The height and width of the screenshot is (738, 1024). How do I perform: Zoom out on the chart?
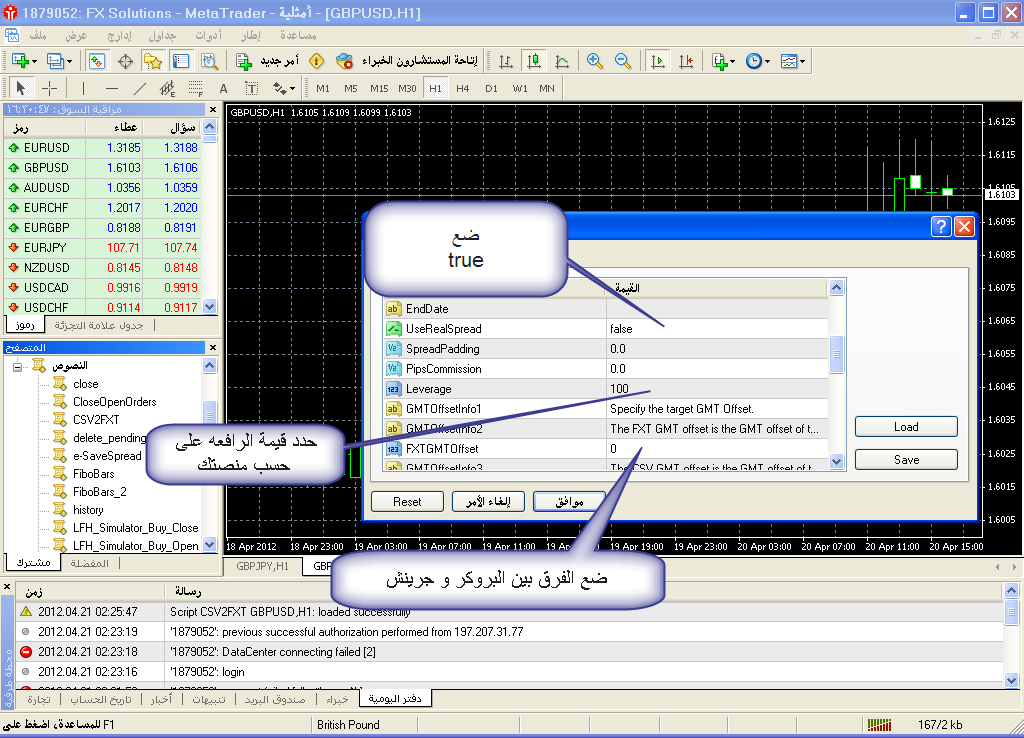click(x=623, y=61)
